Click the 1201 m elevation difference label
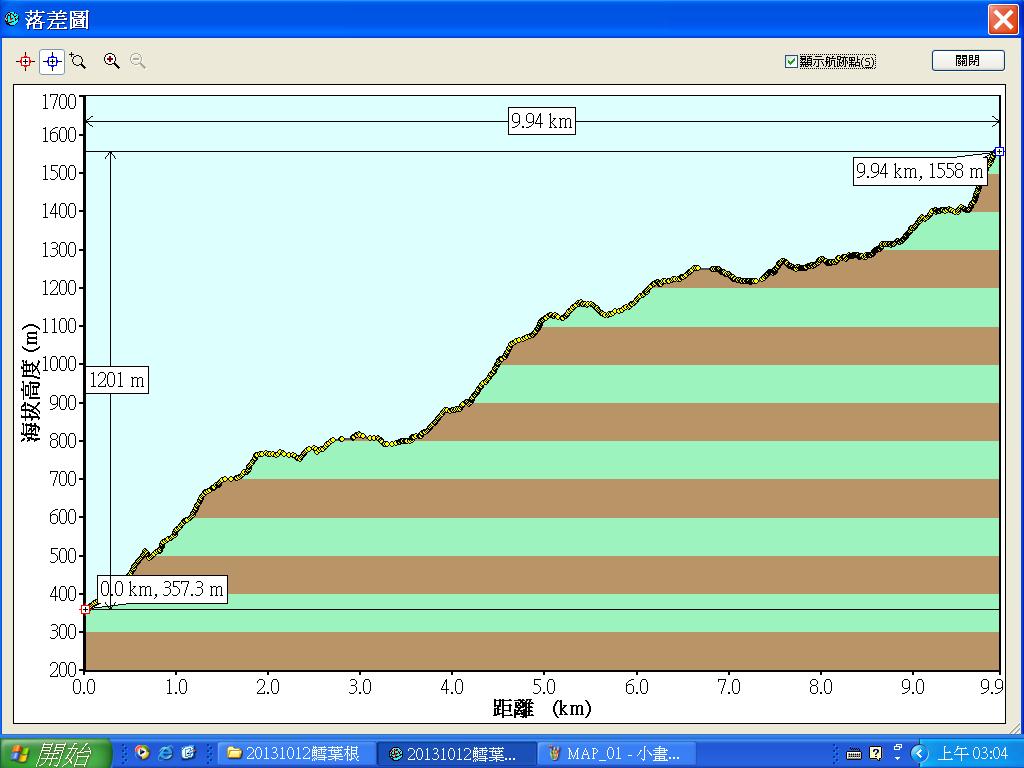 [116, 380]
